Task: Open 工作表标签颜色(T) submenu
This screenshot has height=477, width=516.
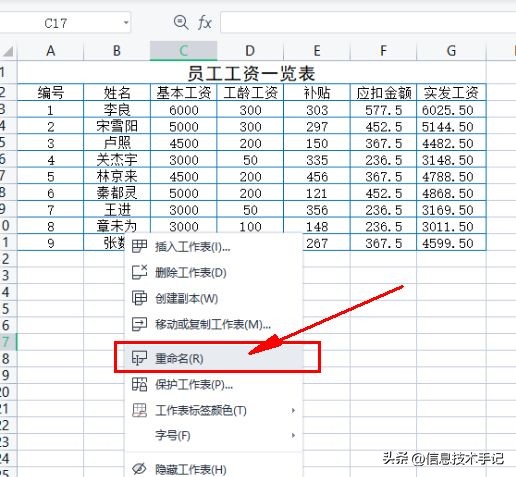Action: [213, 410]
